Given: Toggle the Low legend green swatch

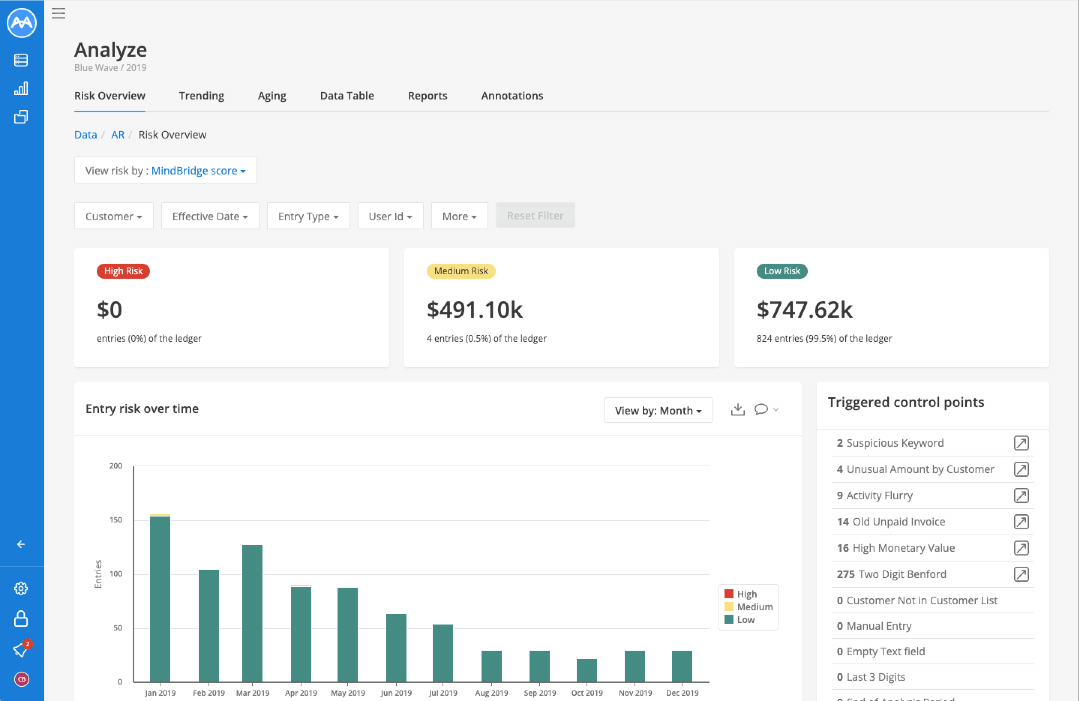Looking at the screenshot, I should click(729, 619).
